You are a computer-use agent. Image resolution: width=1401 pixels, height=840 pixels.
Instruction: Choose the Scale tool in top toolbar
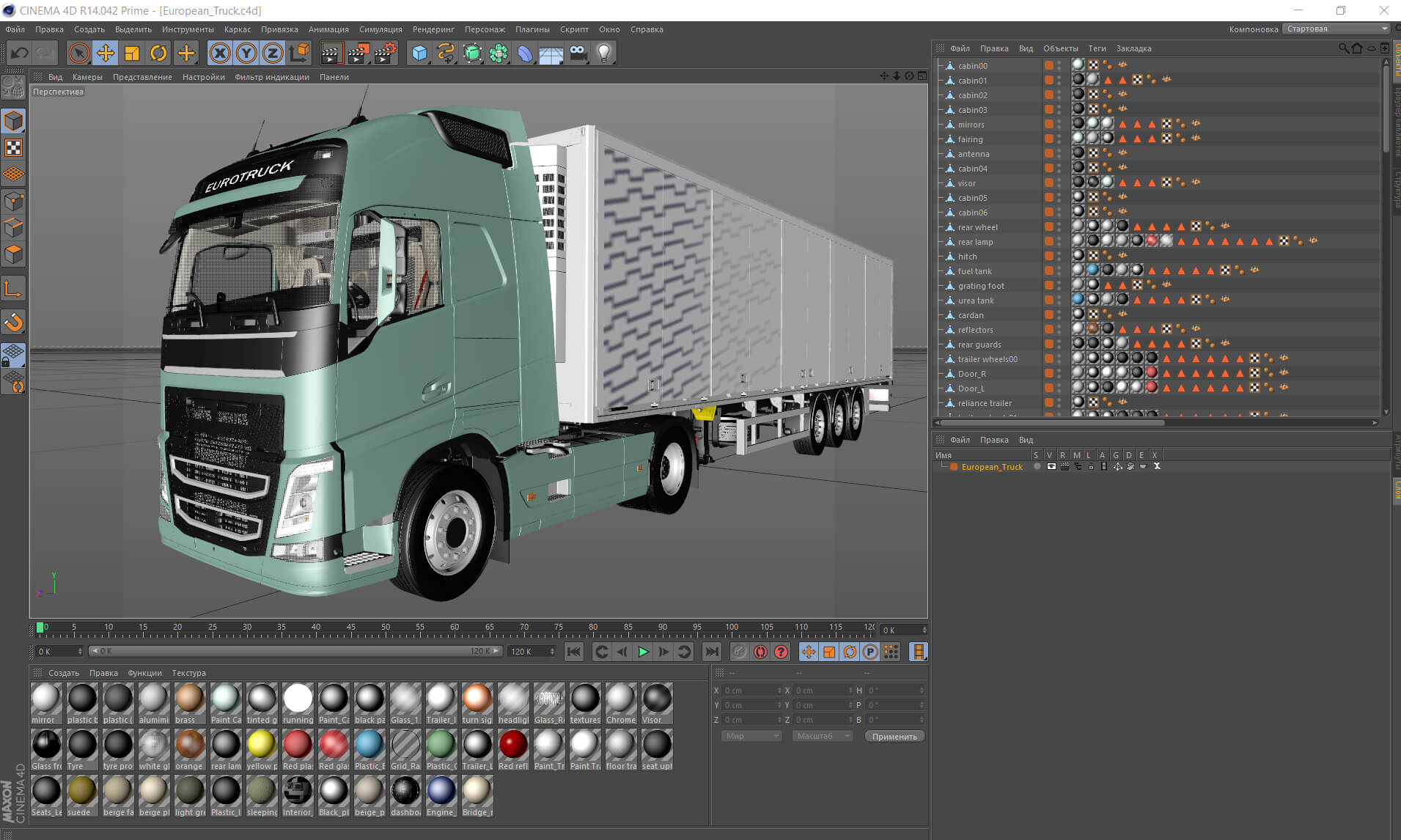[132, 53]
